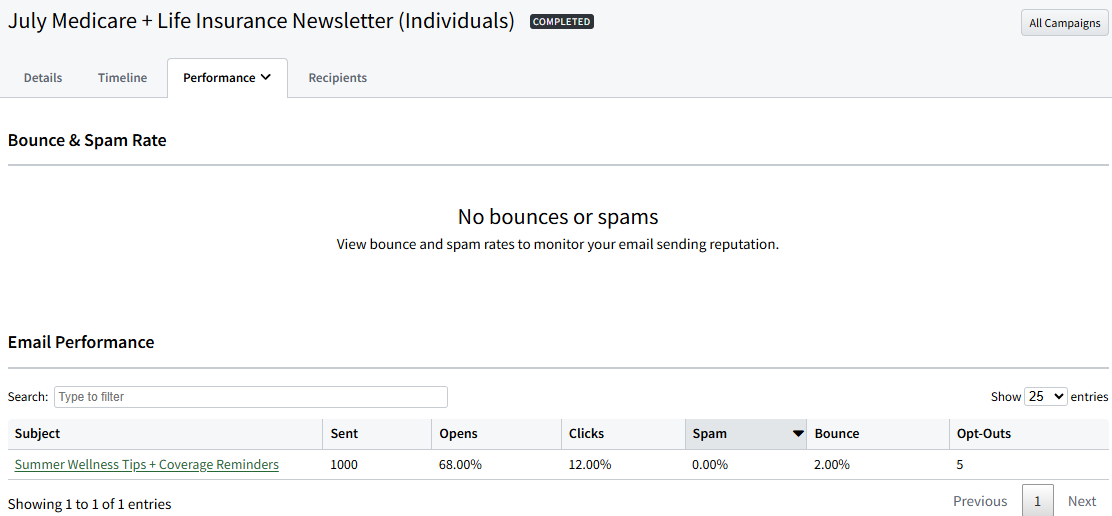
Task: Click the 'No bounces or spams' message
Action: [x=558, y=216]
